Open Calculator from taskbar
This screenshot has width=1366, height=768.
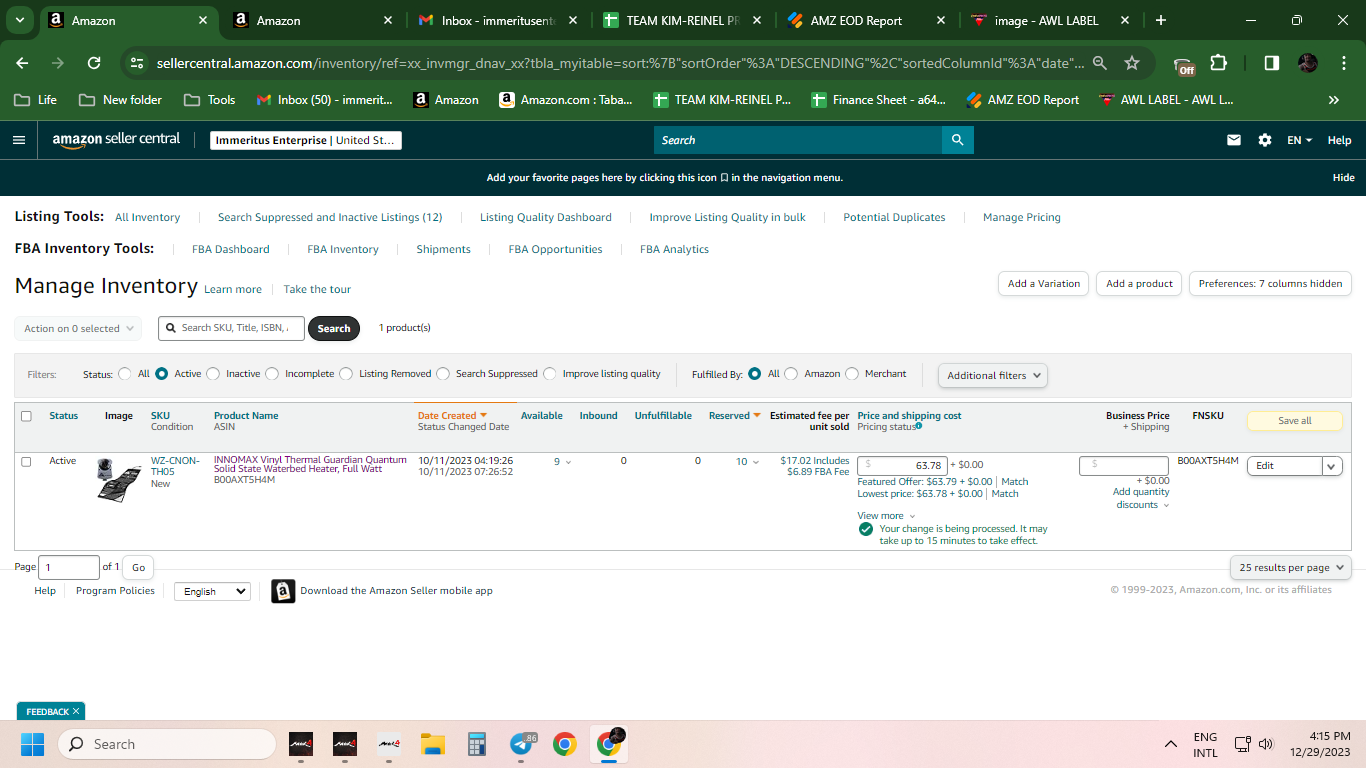pyautogui.click(x=477, y=744)
